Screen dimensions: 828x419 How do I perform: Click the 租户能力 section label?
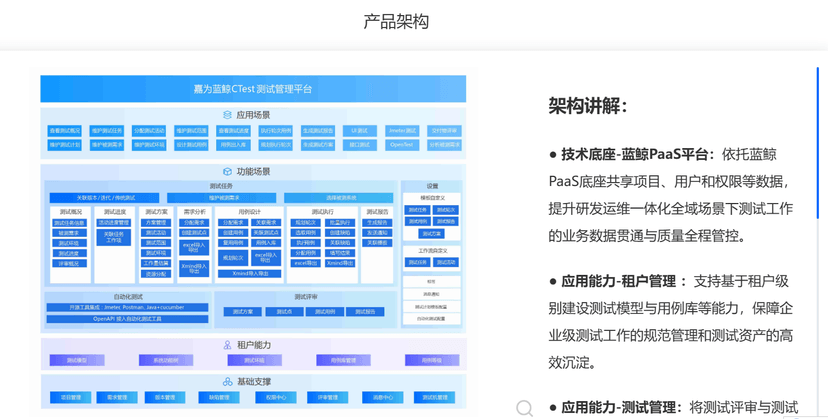(254, 345)
